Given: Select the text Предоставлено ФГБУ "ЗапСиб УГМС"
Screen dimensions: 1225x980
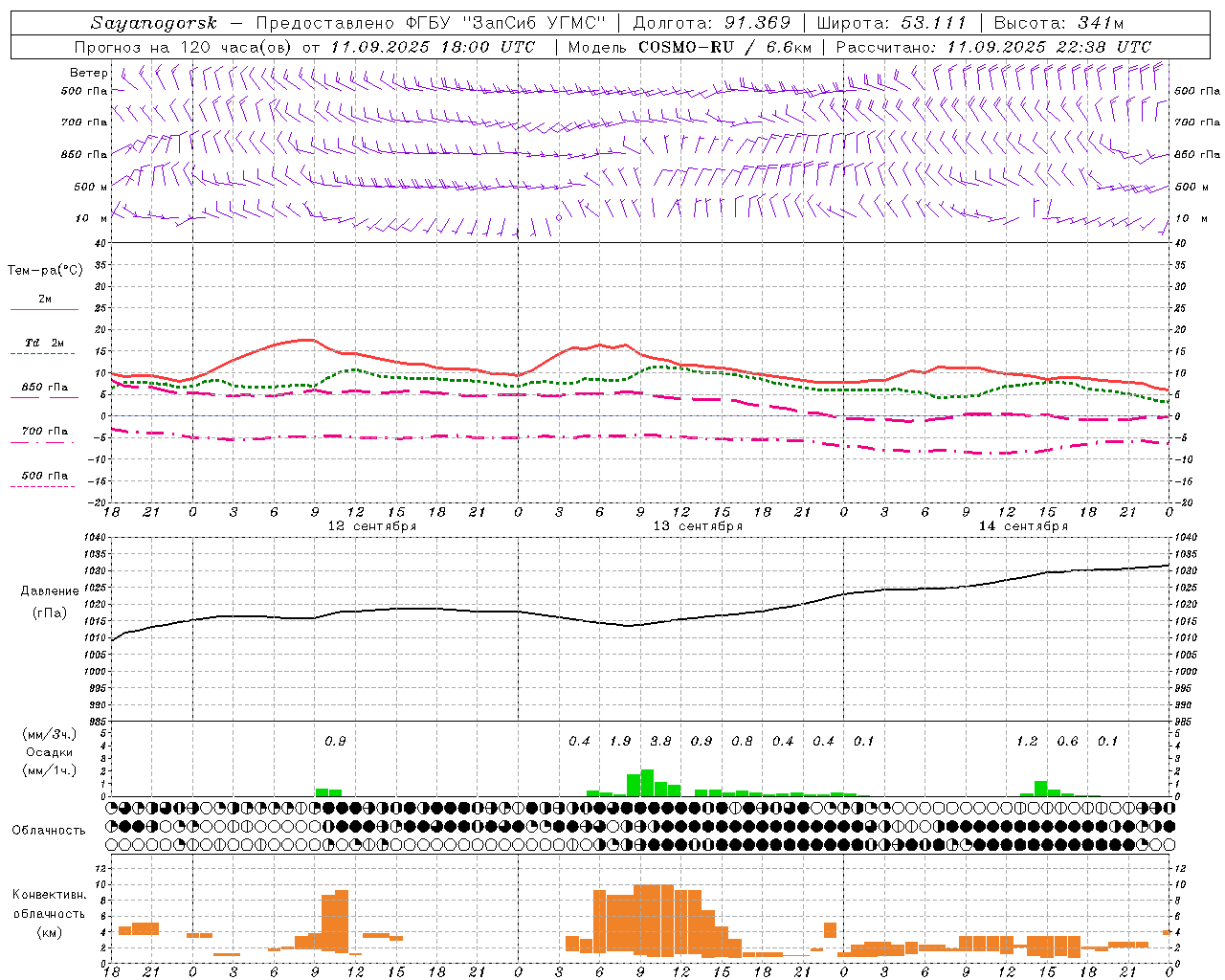Looking at the screenshot, I should click(429, 23).
